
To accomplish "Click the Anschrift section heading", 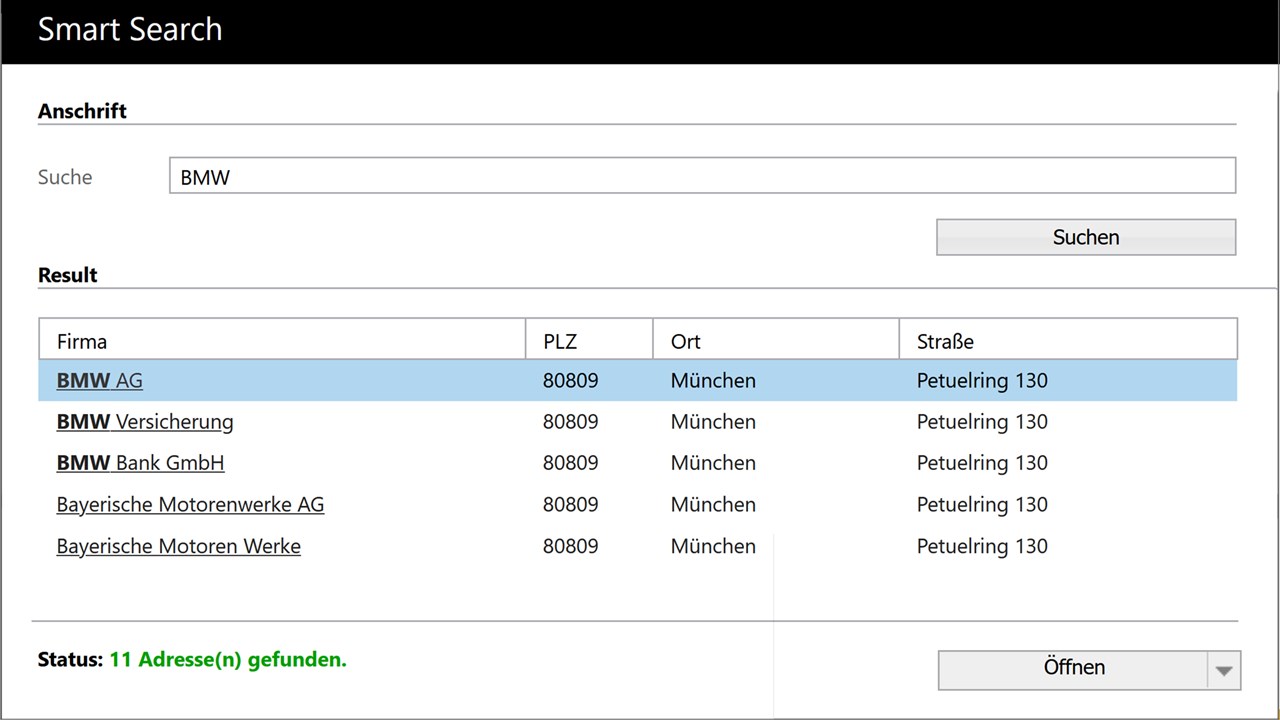I will click(82, 111).
